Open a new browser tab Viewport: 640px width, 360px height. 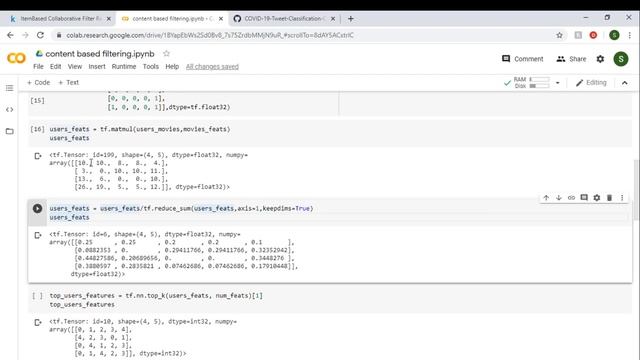coord(351,19)
